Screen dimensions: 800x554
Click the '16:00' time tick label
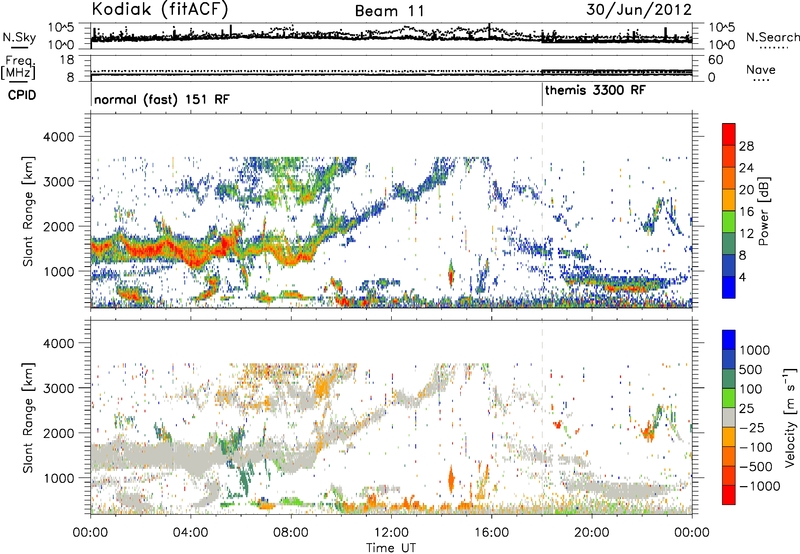coord(491,533)
